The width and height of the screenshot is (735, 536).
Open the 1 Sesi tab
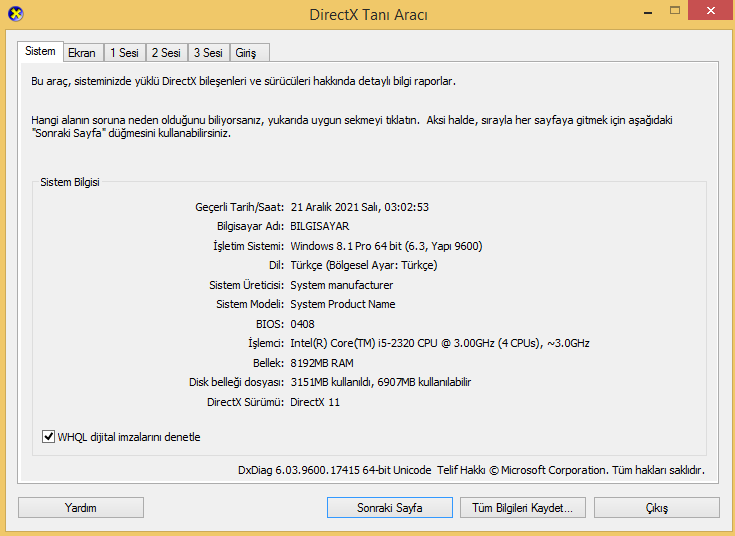click(x=124, y=53)
